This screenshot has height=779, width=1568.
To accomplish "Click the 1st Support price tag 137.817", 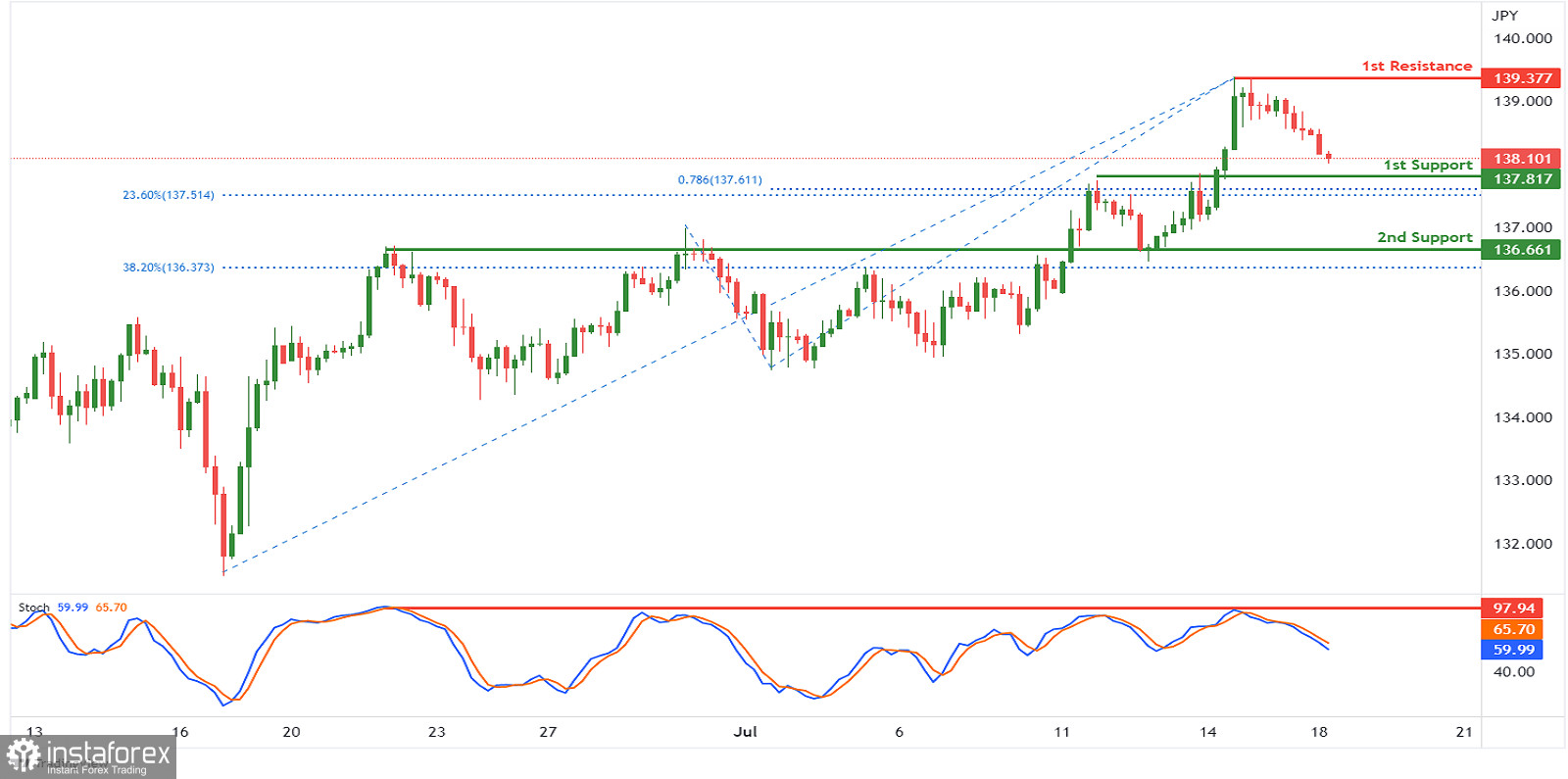I will pyautogui.click(x=1522, y=179).
